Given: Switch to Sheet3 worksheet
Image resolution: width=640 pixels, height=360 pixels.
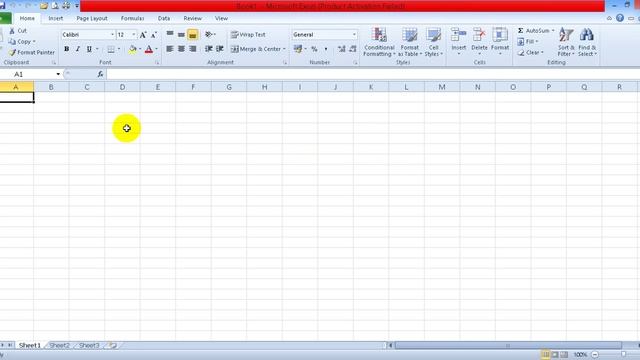Looking at the screenshot, I should pyautogui.click(x=89, y=345).
